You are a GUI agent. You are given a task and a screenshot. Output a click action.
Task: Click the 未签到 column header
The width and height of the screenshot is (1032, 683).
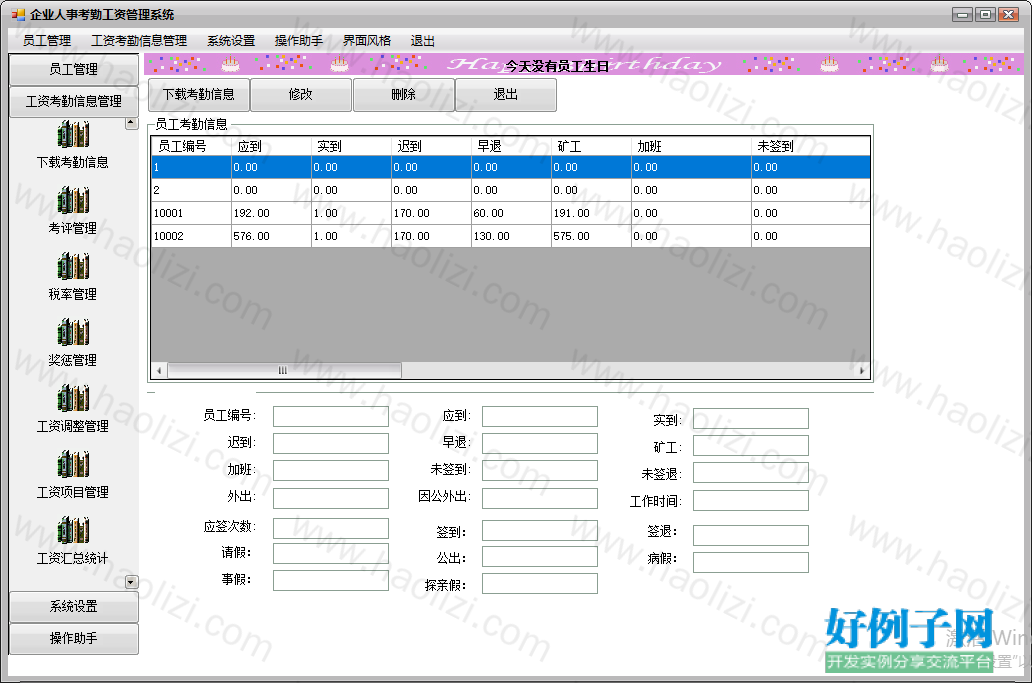[x=810, y=146]
